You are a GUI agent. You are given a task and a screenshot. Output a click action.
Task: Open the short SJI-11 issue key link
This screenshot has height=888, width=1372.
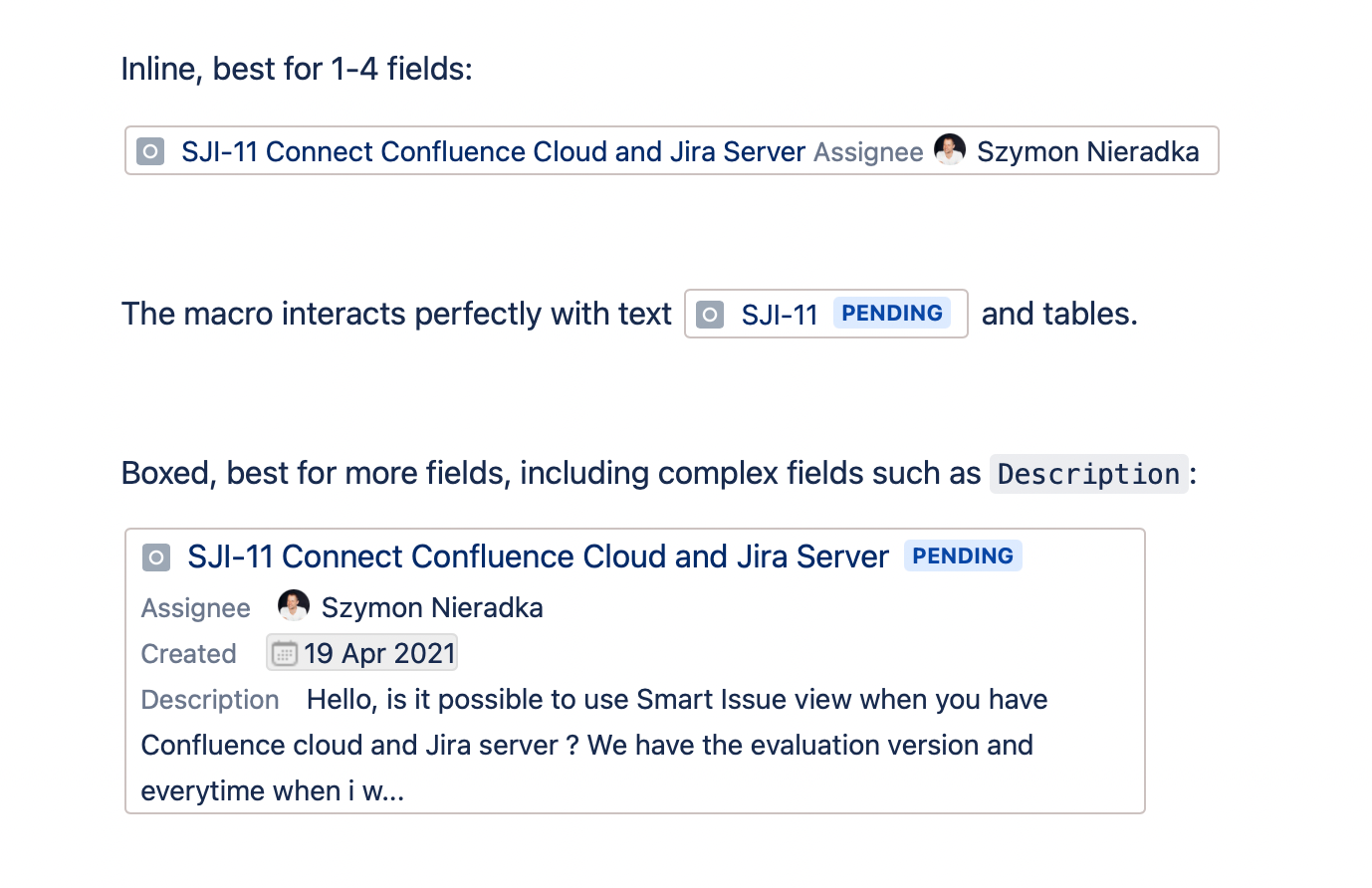[x=780, y=315]
